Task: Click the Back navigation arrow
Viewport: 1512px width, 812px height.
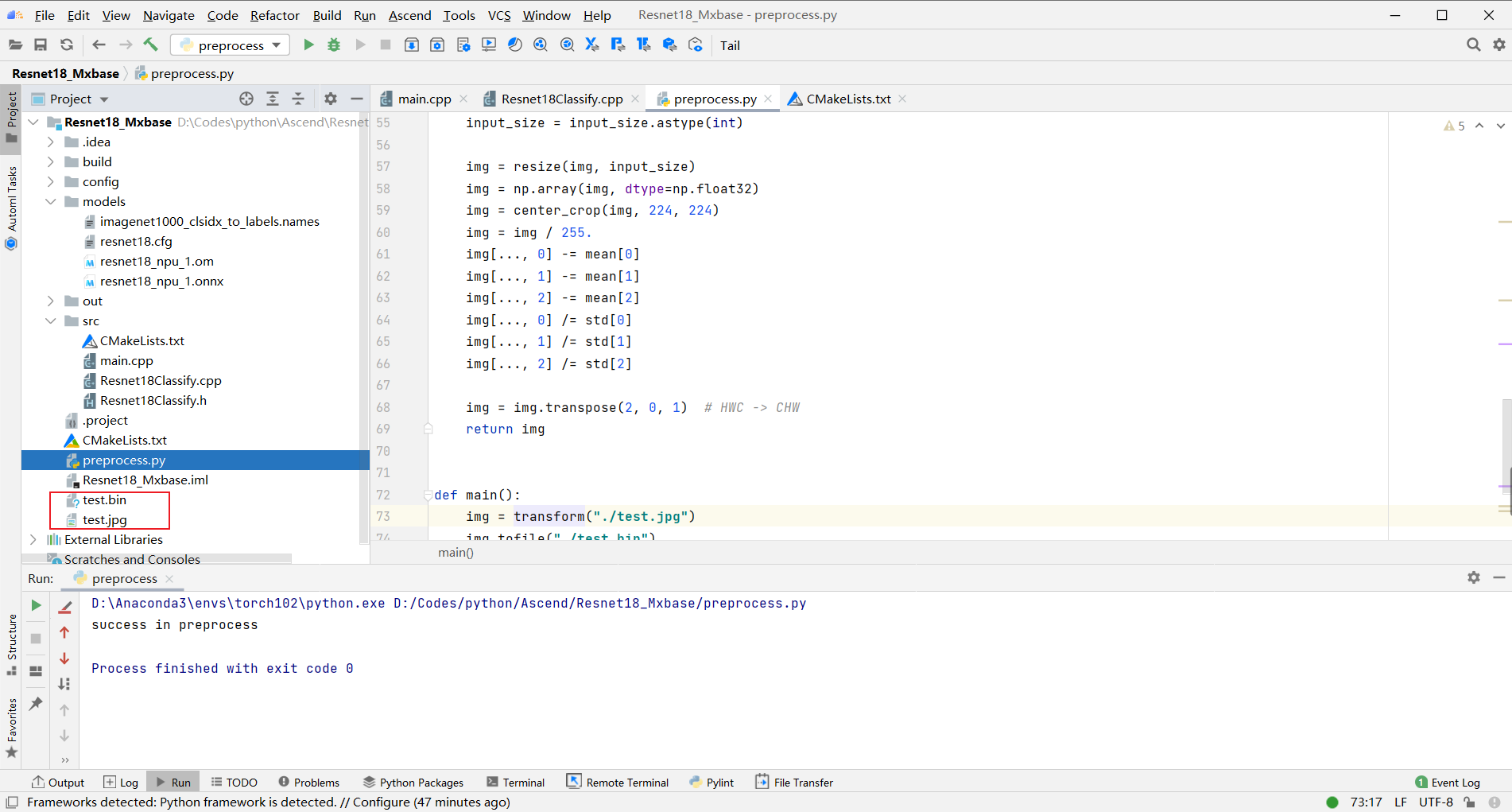Action: pyautogui.click(x=99, y=45)
